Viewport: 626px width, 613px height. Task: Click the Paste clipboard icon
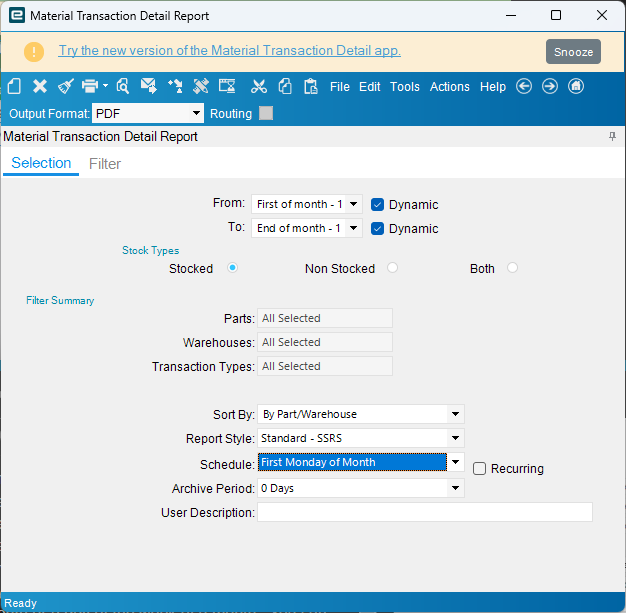pos(311,86)
